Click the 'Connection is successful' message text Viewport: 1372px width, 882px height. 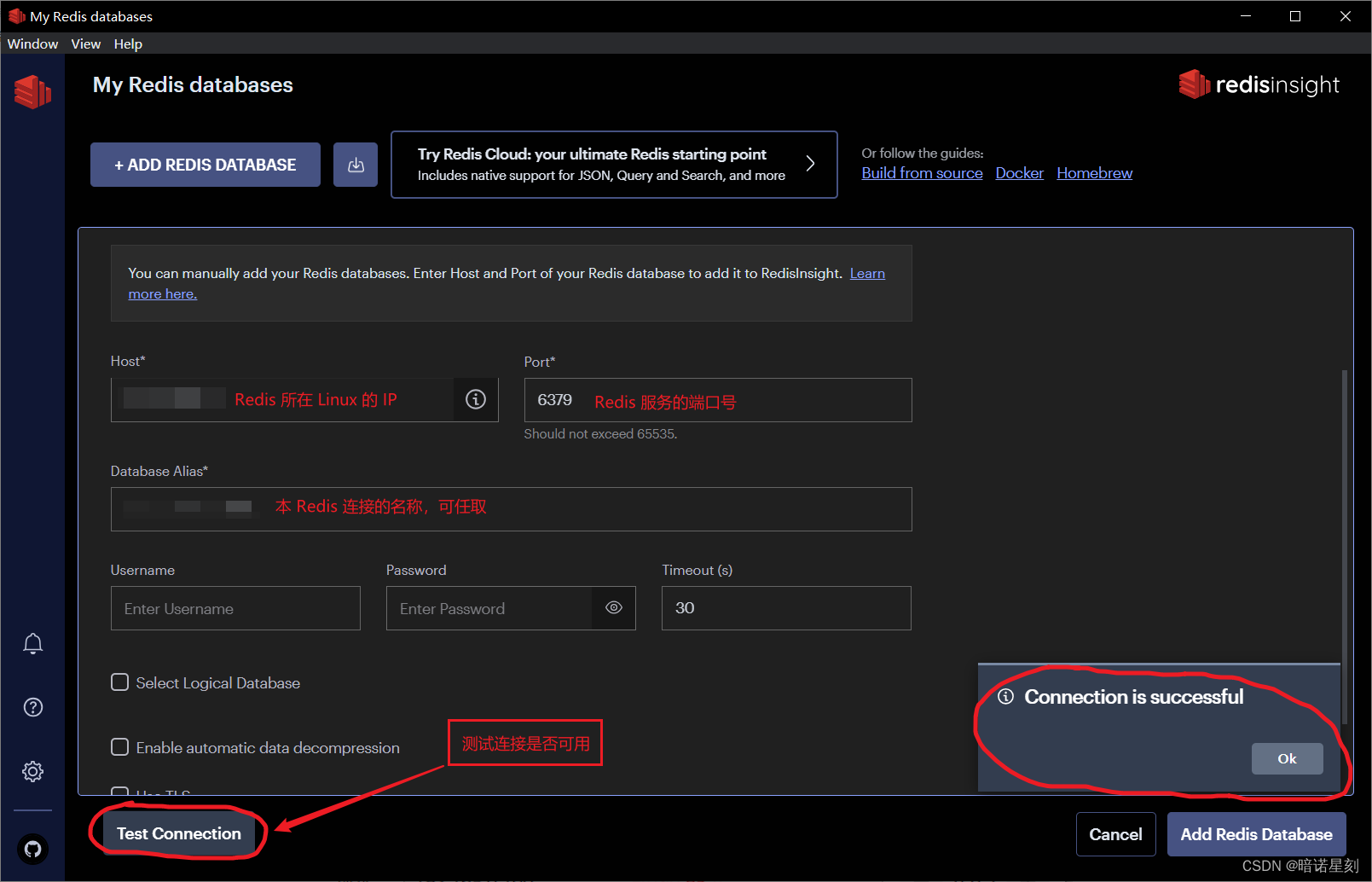click(x=1133, y=697)
